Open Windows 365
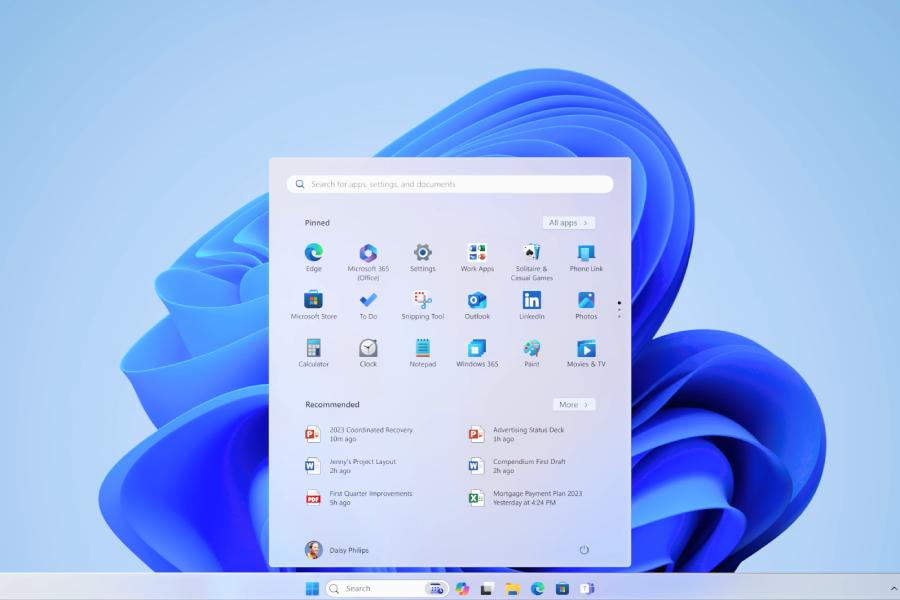This screenshot has height=600, width=900. click(477, 352)
